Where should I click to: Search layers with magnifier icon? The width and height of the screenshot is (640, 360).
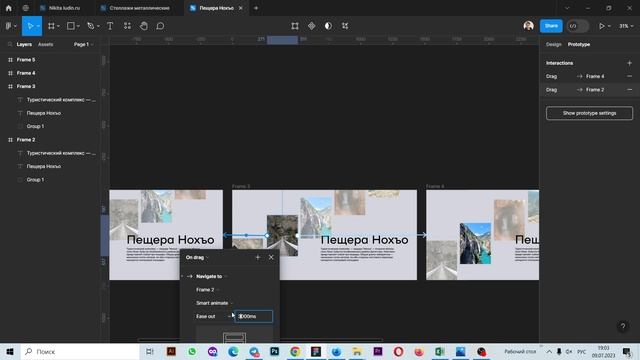click(10, 44)
